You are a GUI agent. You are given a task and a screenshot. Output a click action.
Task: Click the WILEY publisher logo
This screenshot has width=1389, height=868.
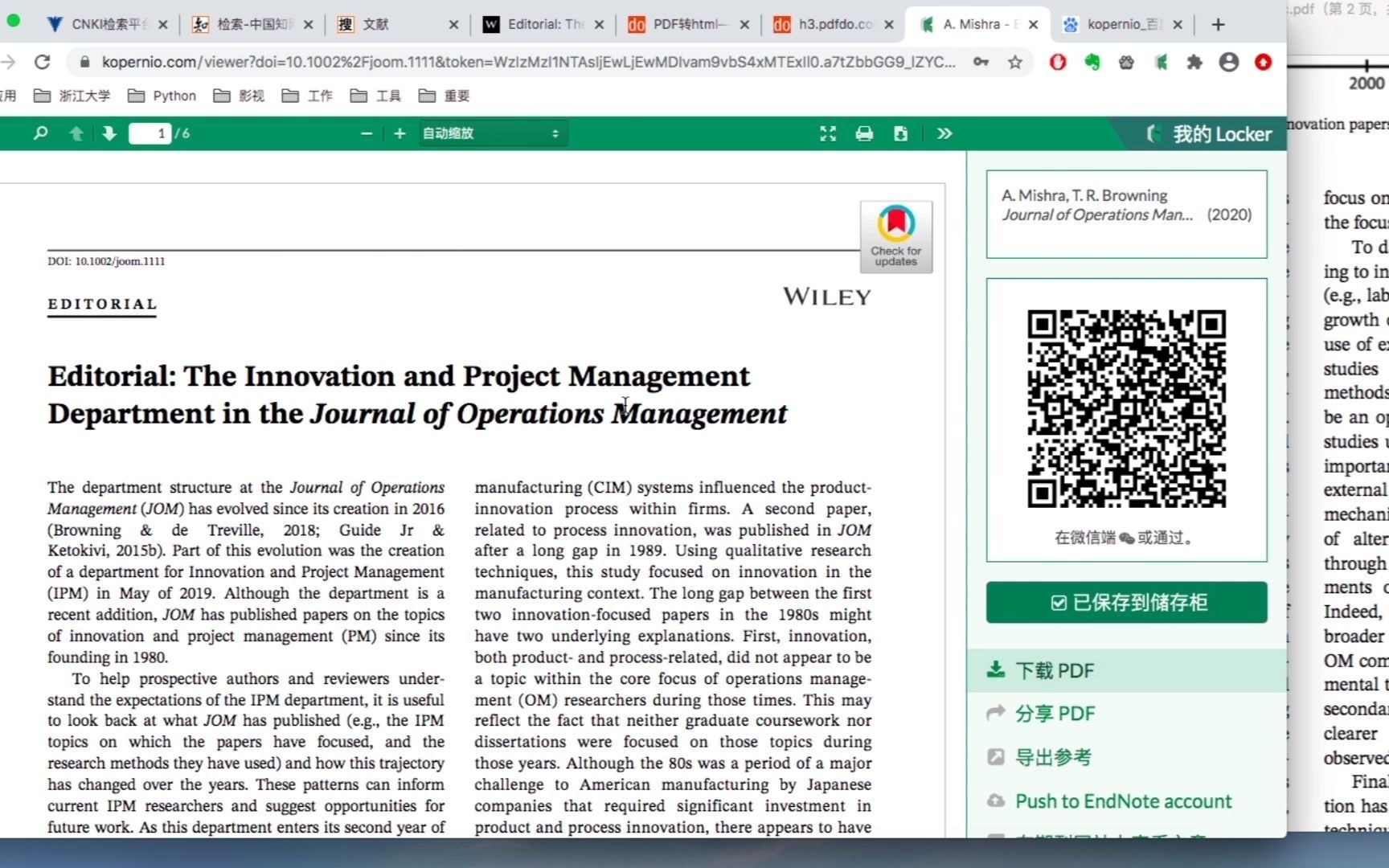coord(827,297)
